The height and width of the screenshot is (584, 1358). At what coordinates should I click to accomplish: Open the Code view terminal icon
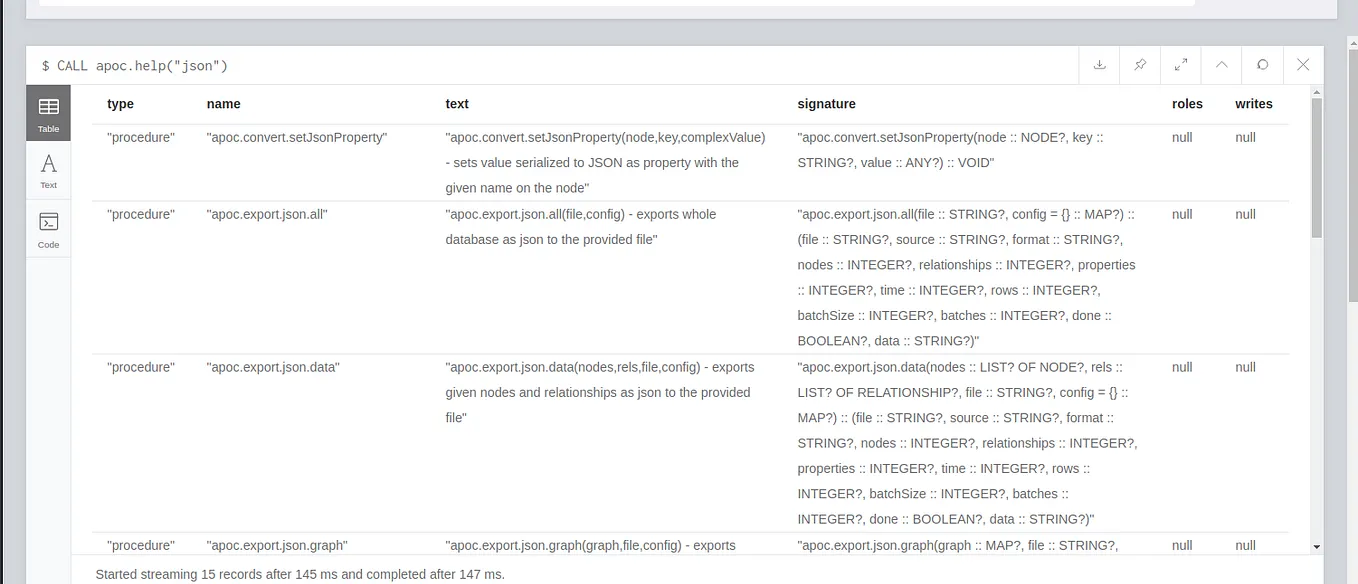[48, 228]
